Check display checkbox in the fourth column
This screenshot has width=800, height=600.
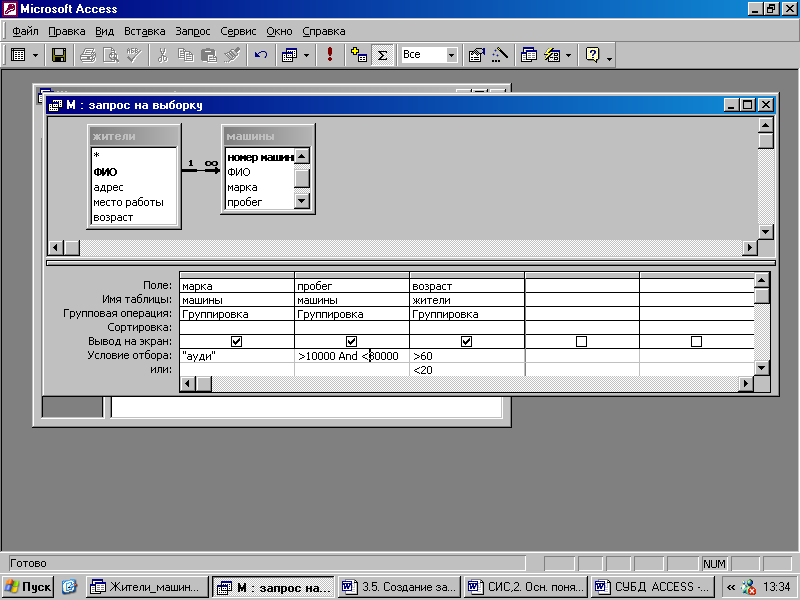click(x=581, y=341)
